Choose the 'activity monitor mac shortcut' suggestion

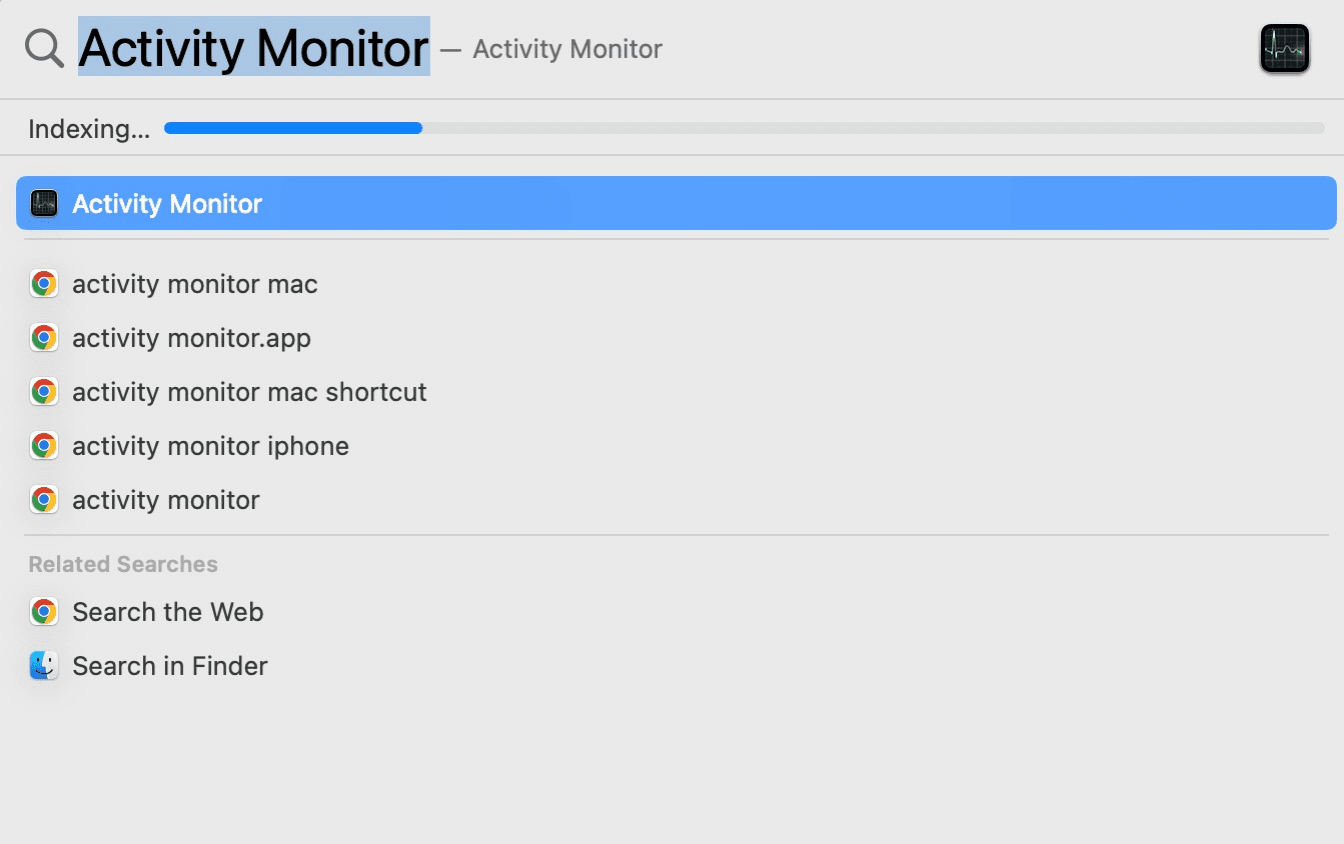[x=249, y=391]
